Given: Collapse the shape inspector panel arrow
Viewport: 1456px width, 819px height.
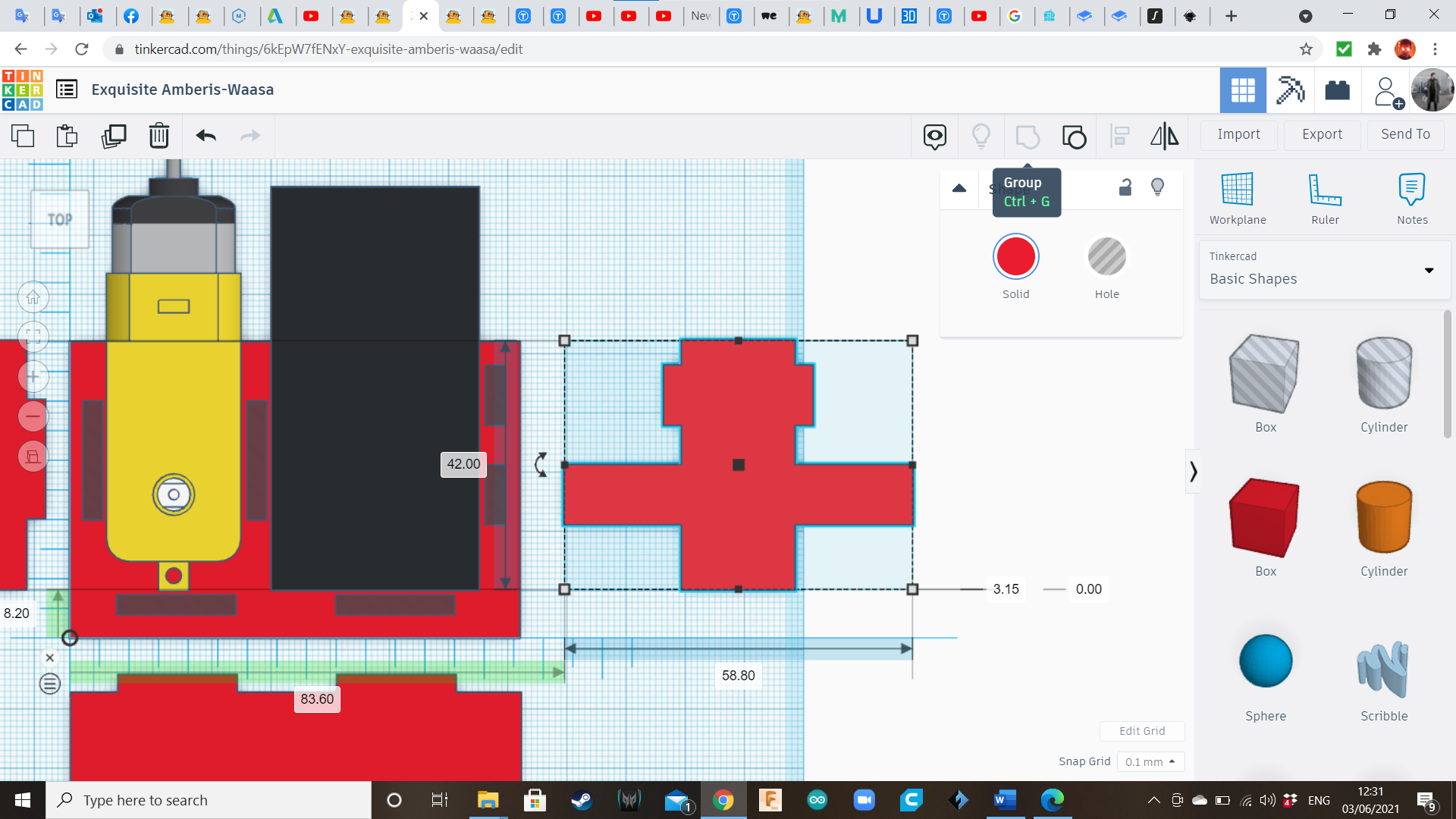Looking at the screenshot, I should click(959, 188).
